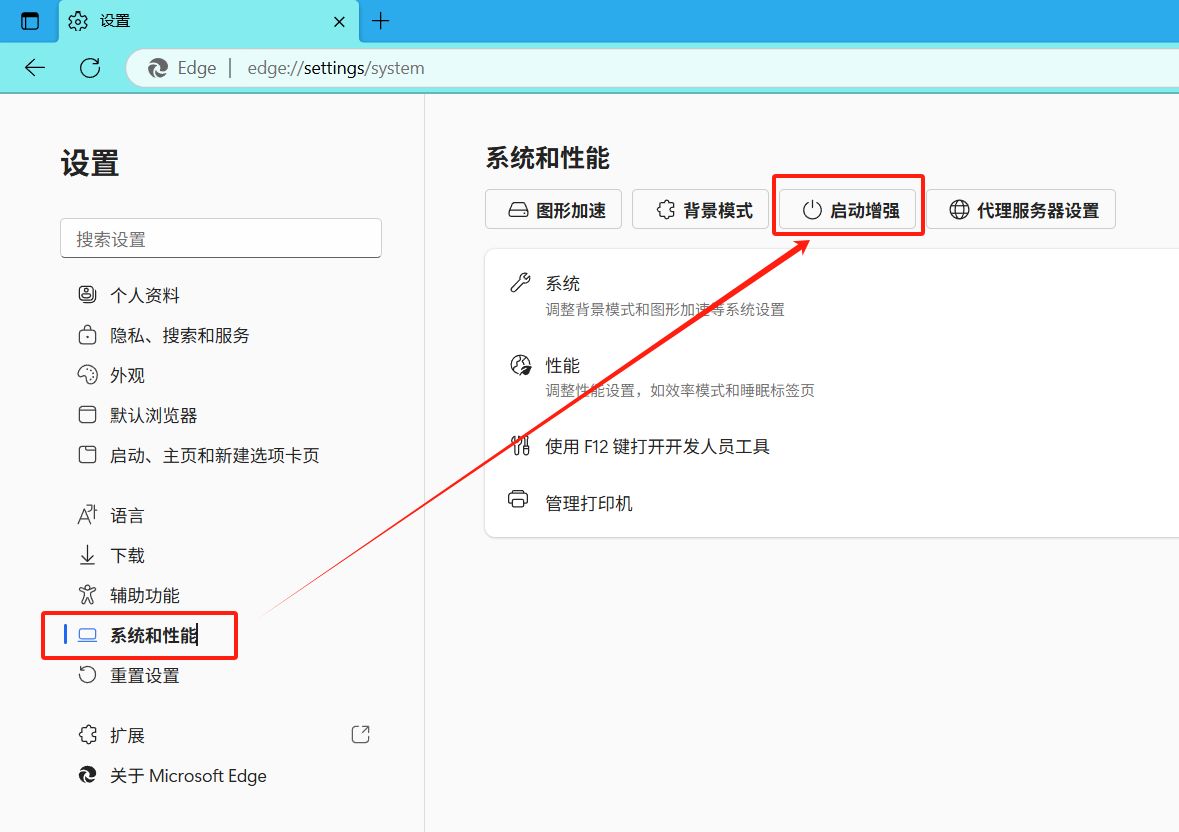
Task: Click the icon beside 启动、主页和新建选项卡页
Action: pyautogui.click(x=87, y=455)
